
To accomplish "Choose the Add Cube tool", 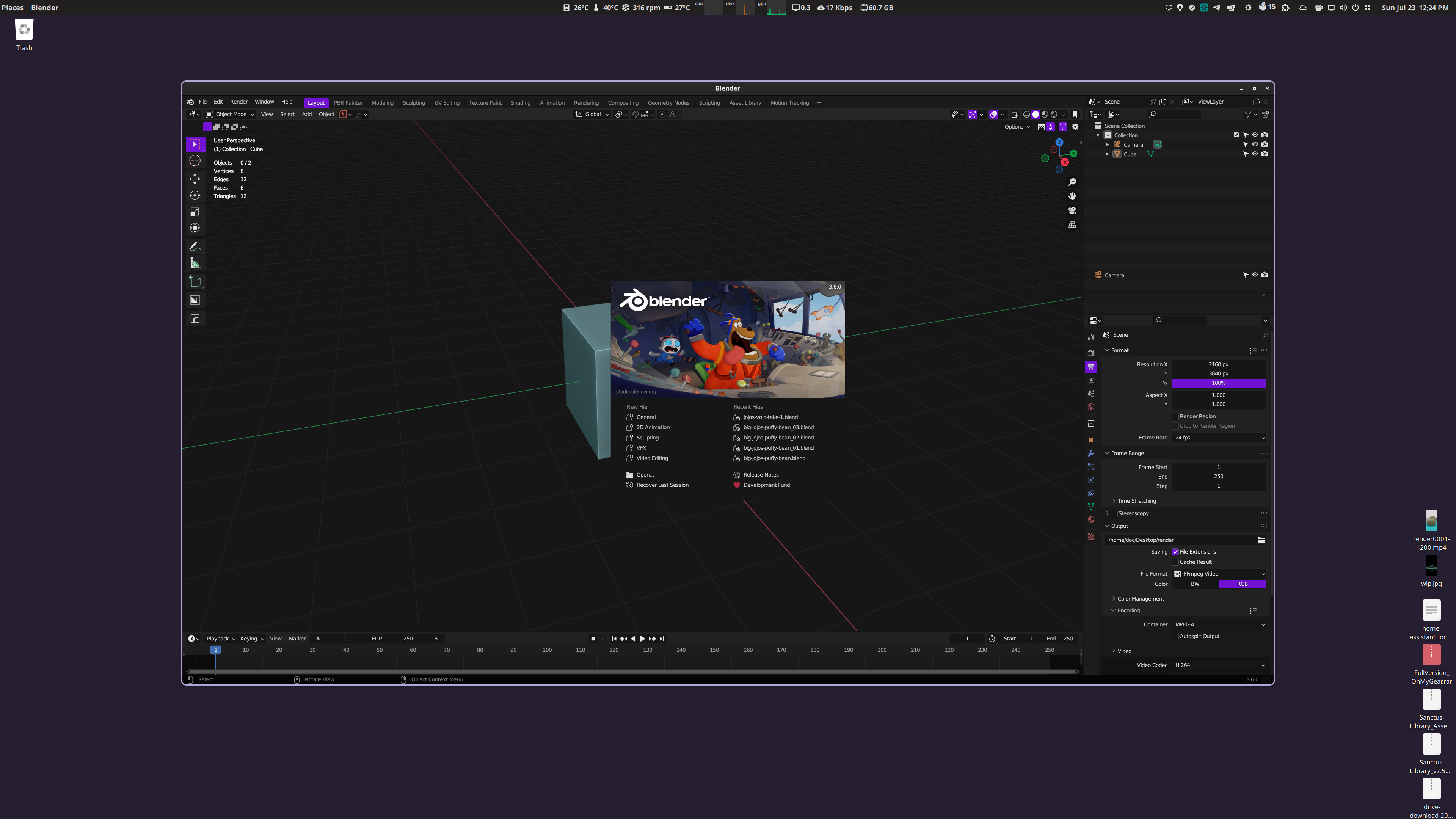I will click(195, 281).
